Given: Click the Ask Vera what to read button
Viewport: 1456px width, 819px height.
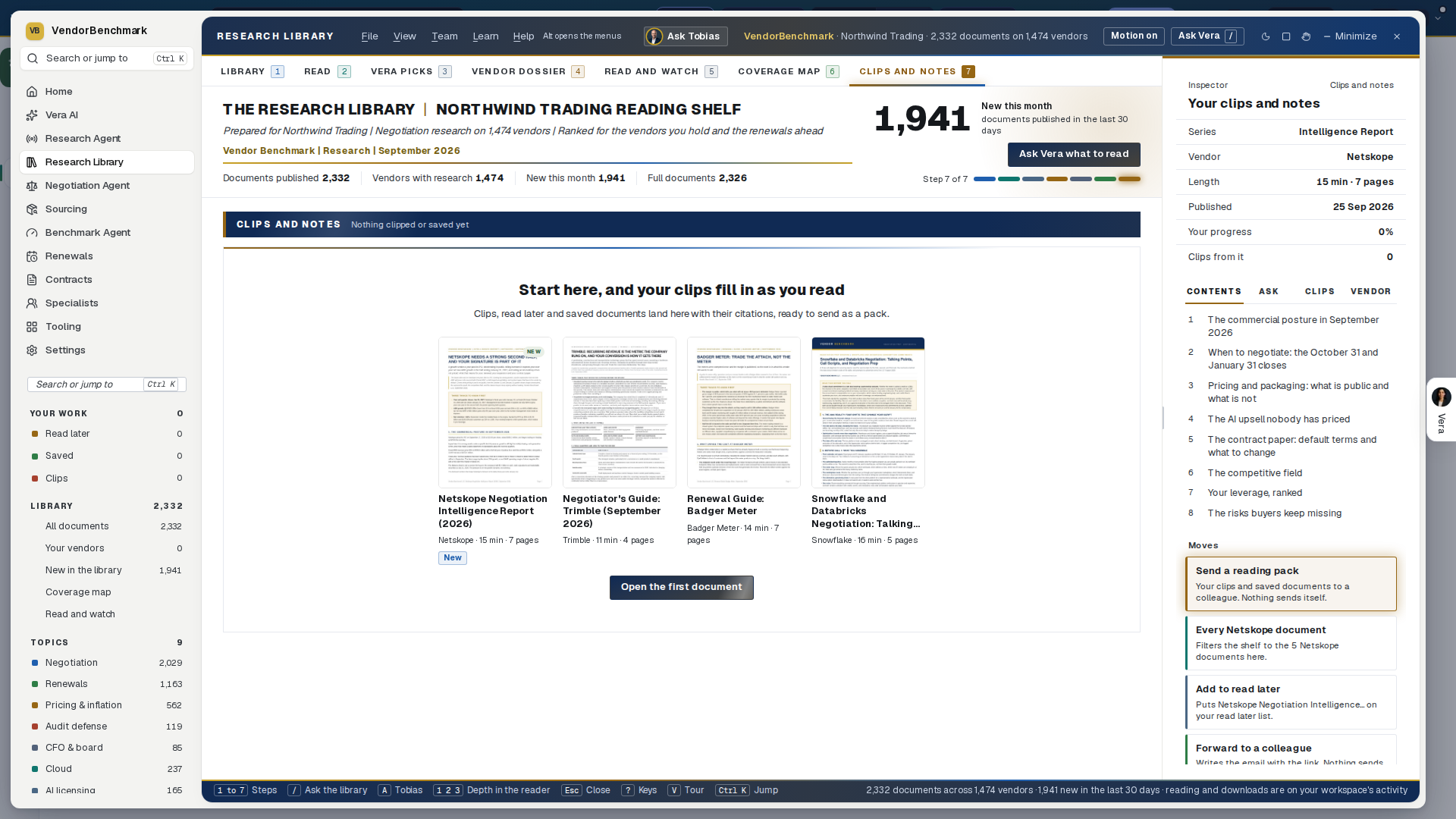Looking at the screenshot, I should (1074, 155).
